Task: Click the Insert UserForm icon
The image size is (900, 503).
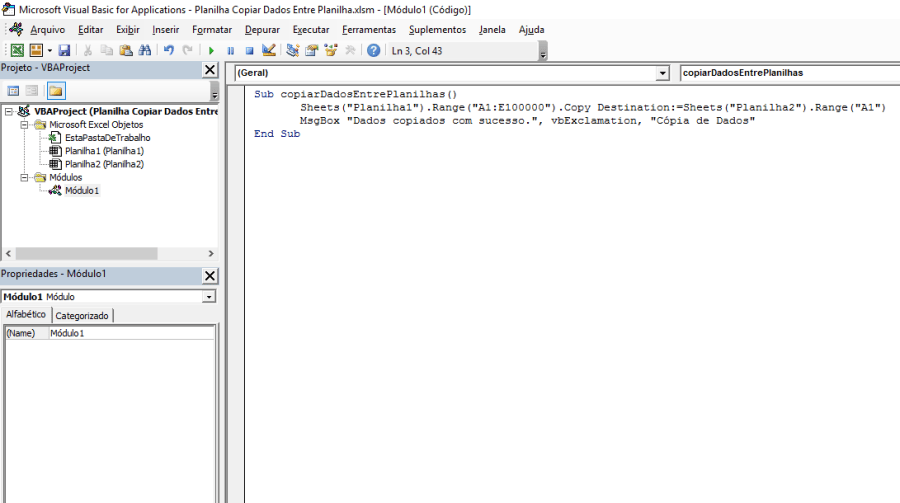Action: pyautogui.click(x=36, y=51)
